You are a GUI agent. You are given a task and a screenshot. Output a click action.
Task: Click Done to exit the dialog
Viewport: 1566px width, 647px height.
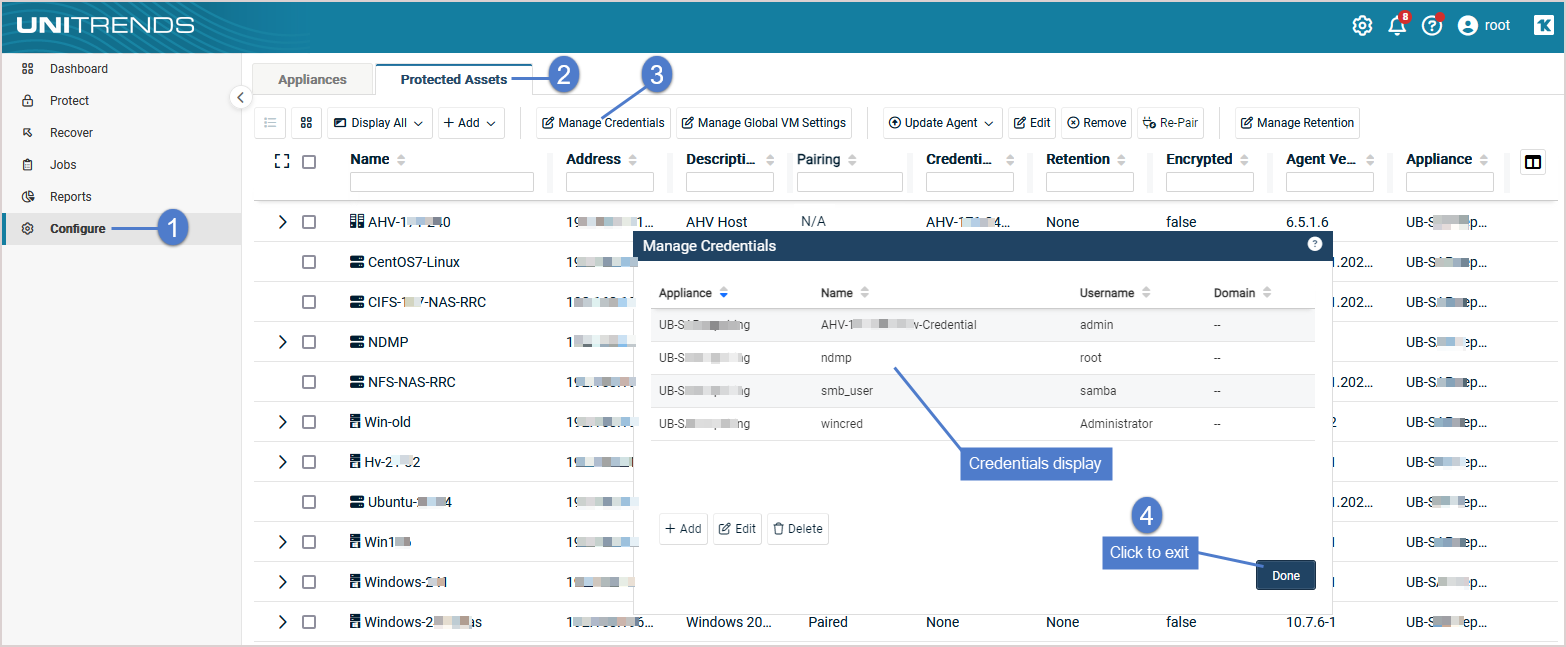pos(1286,575)
